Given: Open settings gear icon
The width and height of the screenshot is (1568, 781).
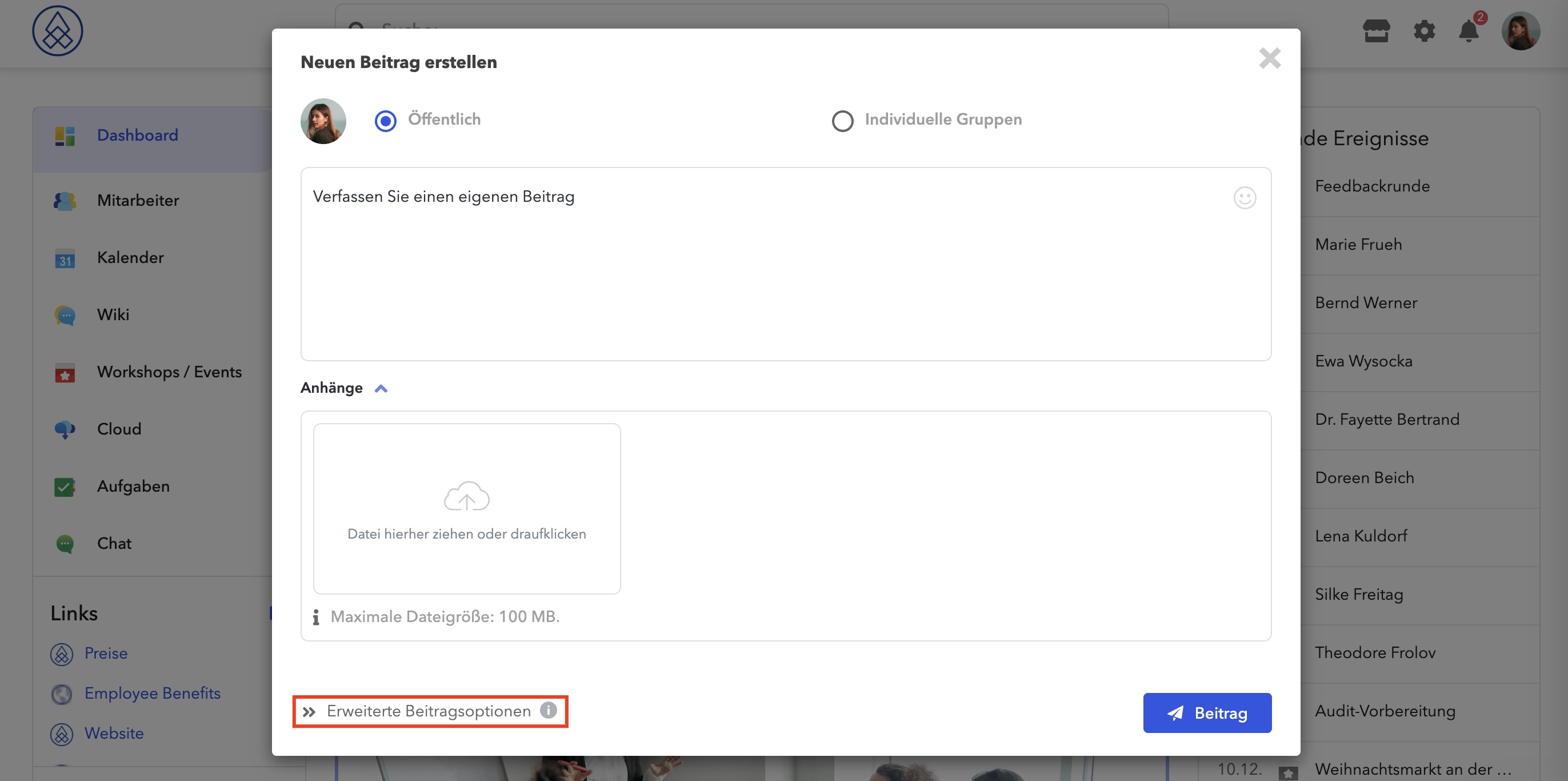Looking at the screenshot, I should 1424,30.
